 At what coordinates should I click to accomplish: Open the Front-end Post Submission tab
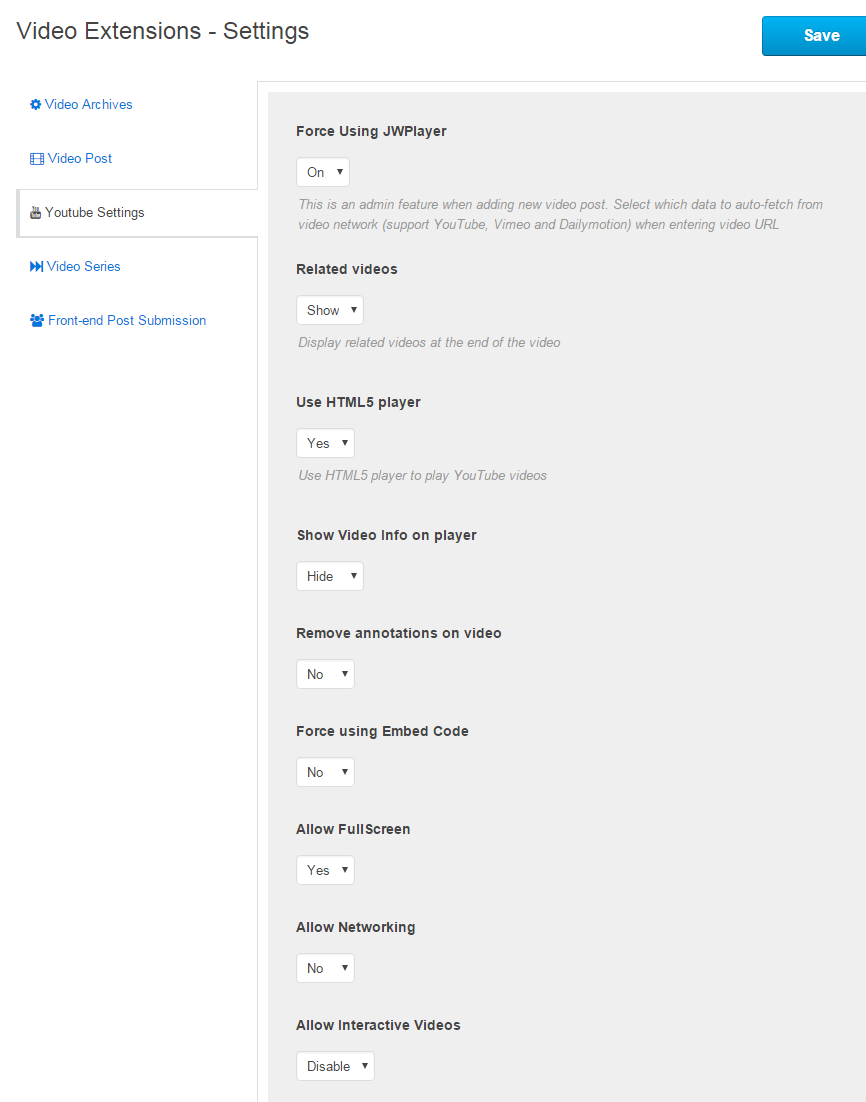click(127, 321)
